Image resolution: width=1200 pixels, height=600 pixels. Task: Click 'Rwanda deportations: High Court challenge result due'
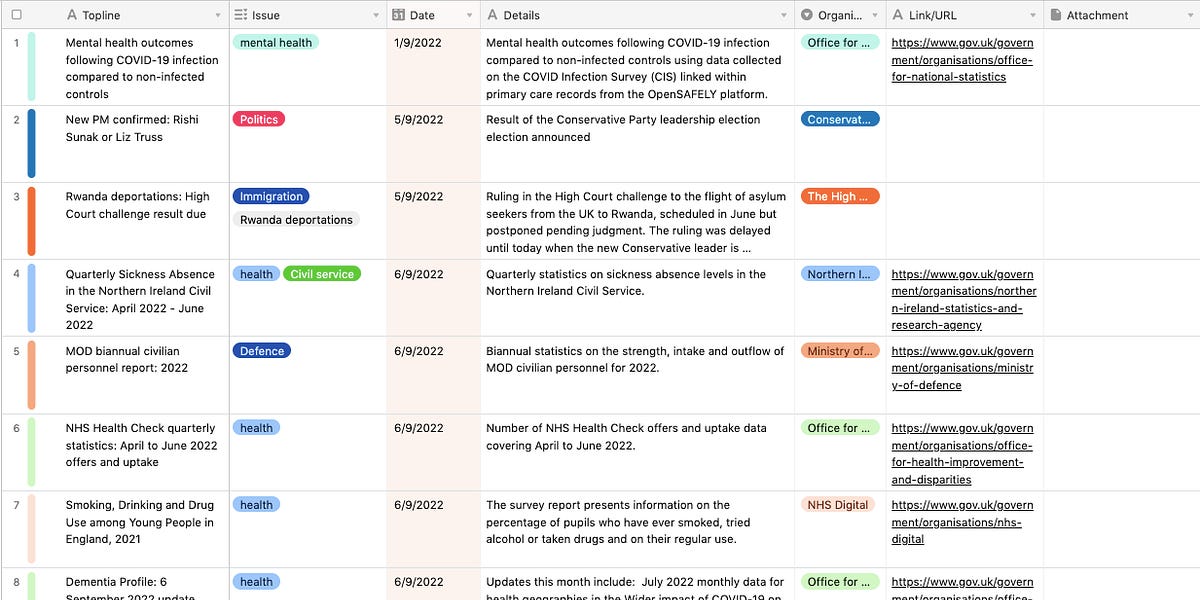click(137, 205)
